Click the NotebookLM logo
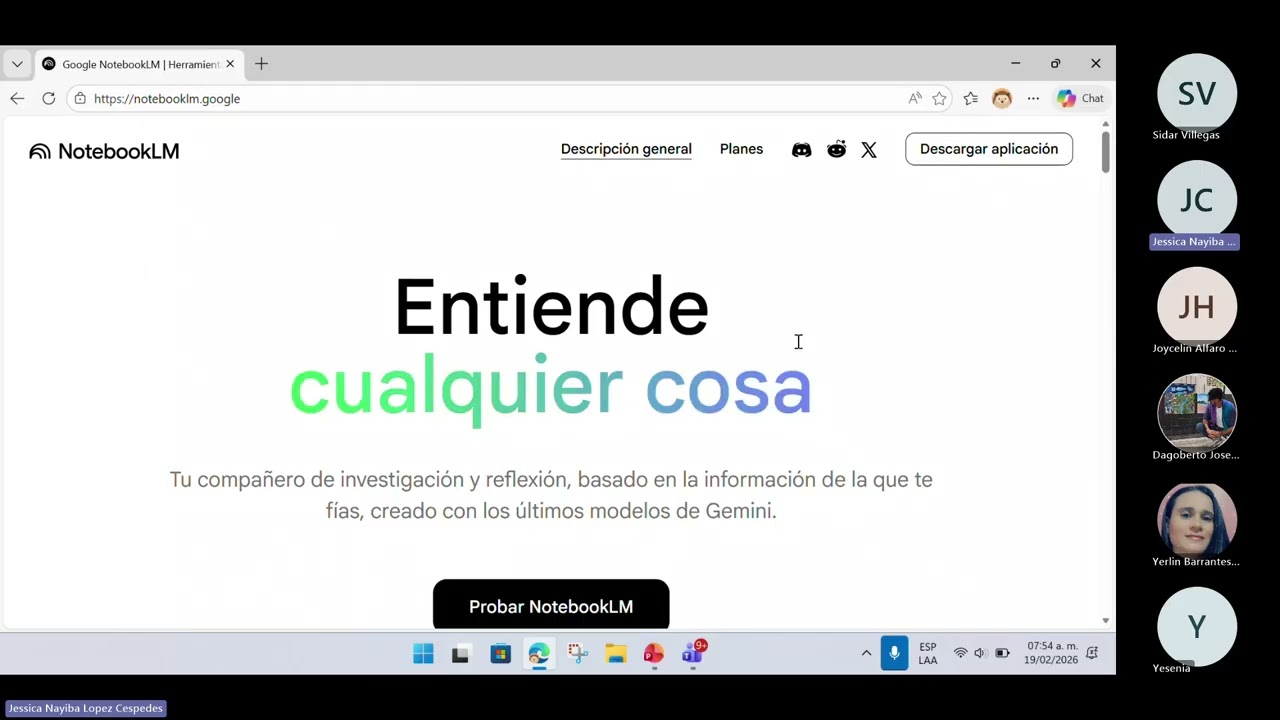Screen dimensions: 1280x720 point(104,151)
